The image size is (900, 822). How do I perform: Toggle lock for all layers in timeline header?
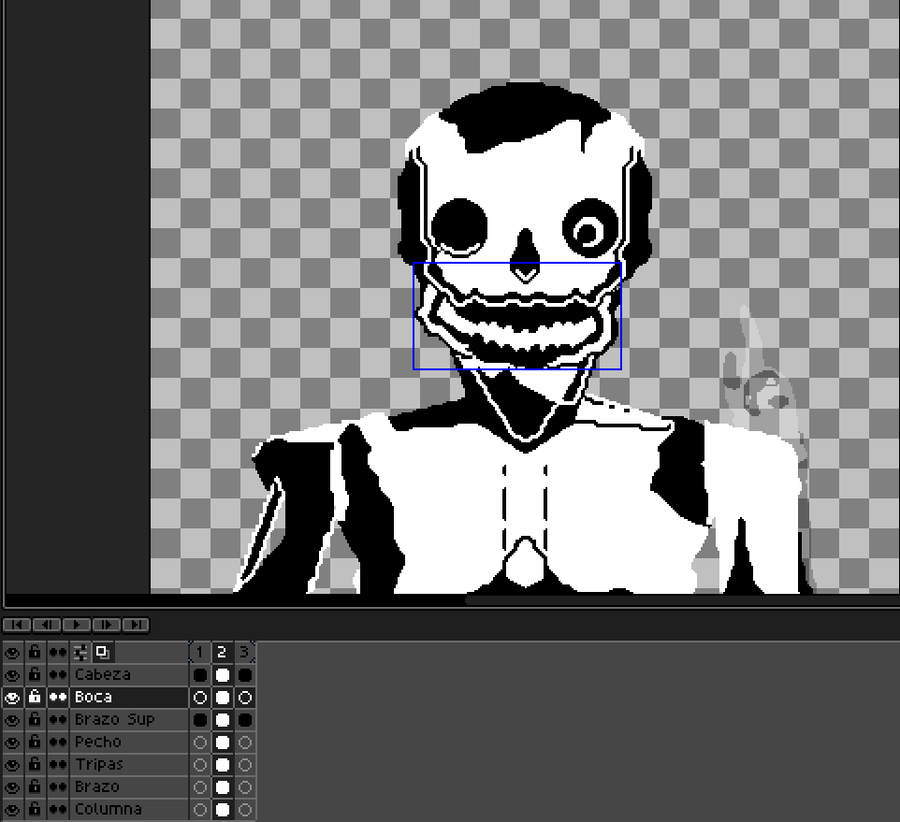pos(34,652)
